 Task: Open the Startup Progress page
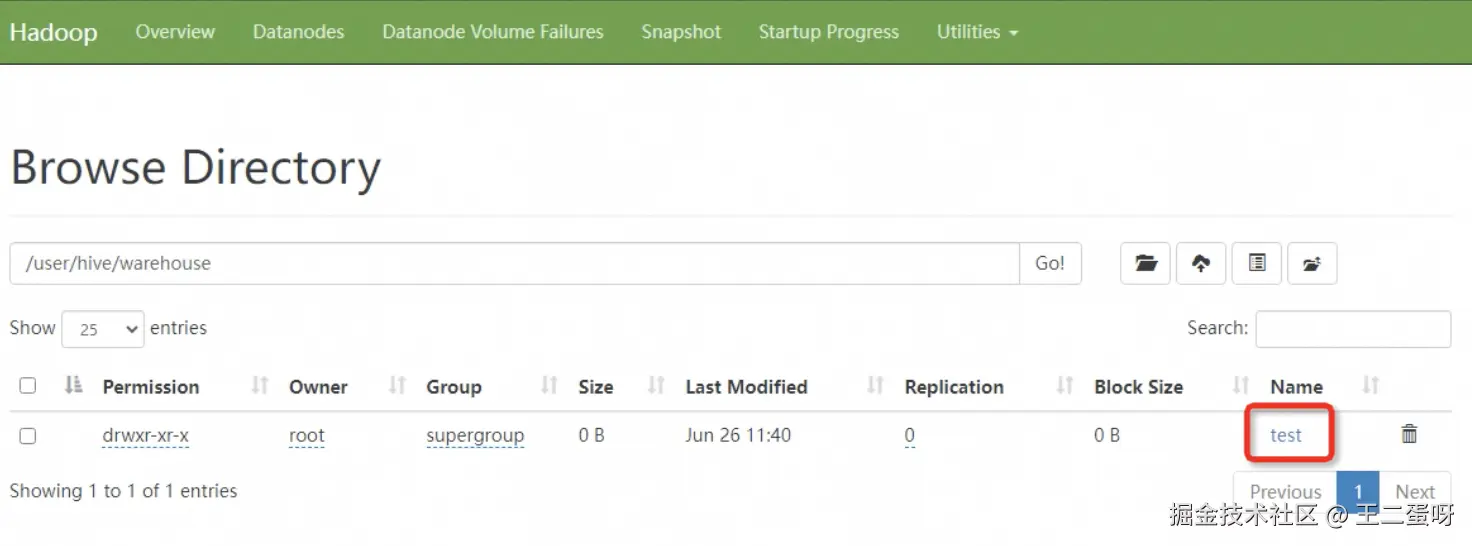pyautogui.click(x=828, y=32)
